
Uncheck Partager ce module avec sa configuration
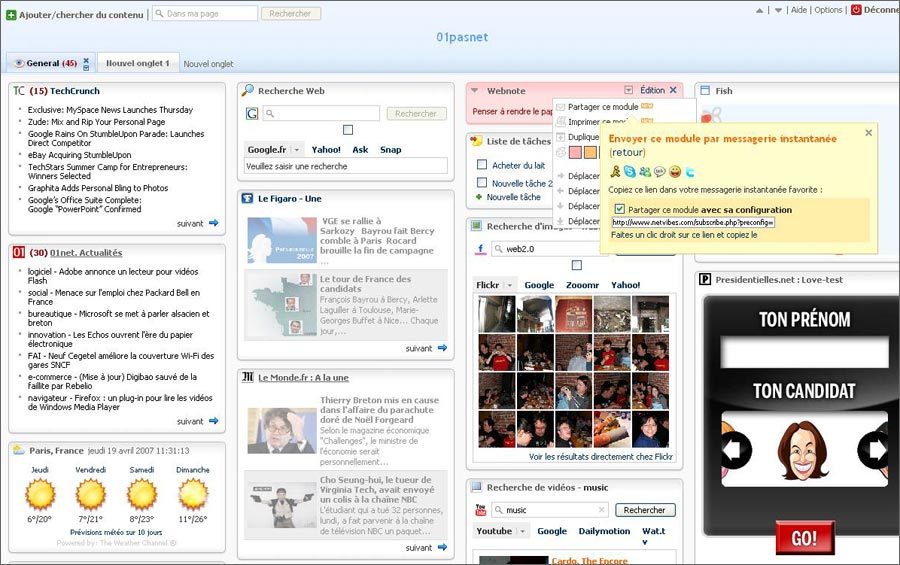[619, 209]
